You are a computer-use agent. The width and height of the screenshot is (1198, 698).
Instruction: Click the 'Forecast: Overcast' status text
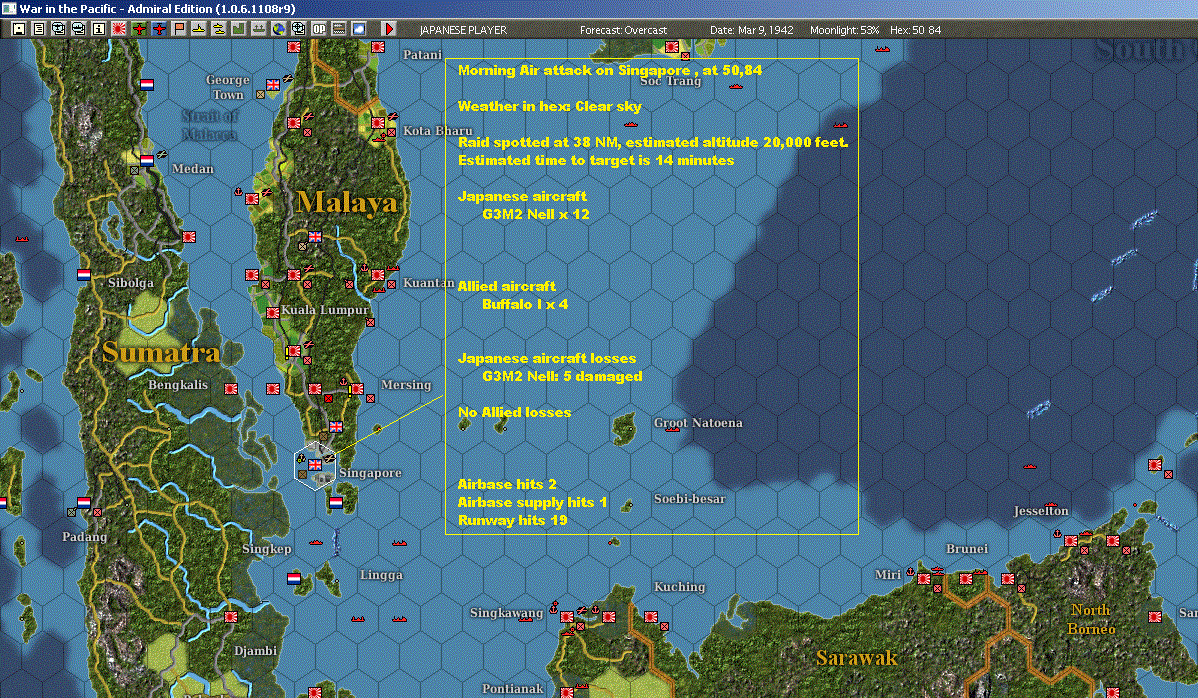click(x=623, y=30)
